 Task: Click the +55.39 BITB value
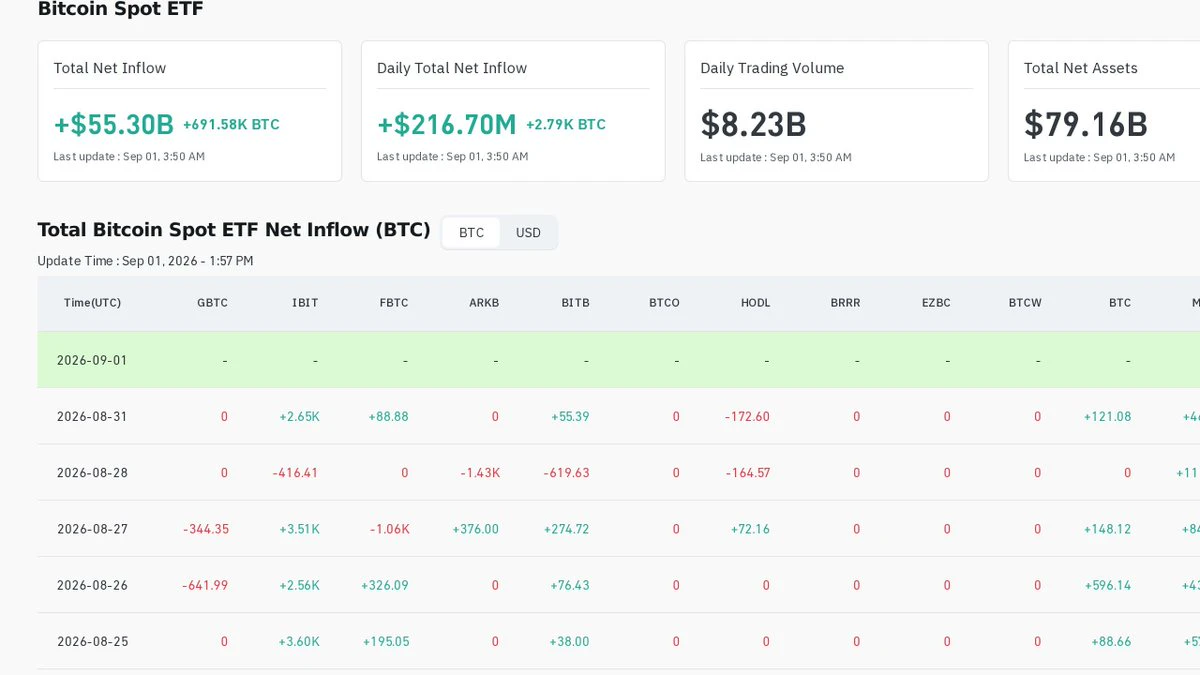570,416
